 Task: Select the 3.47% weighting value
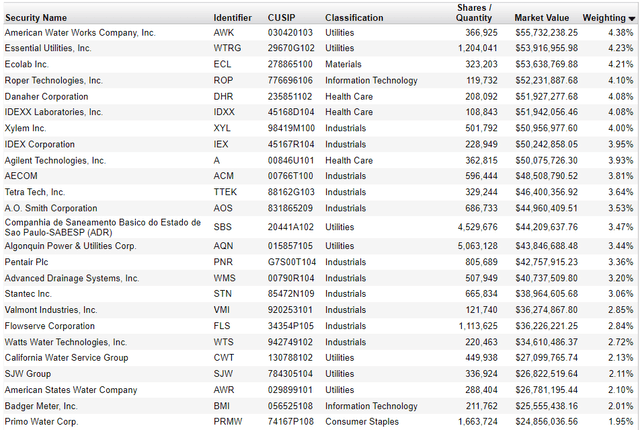[x=620, y=227]
